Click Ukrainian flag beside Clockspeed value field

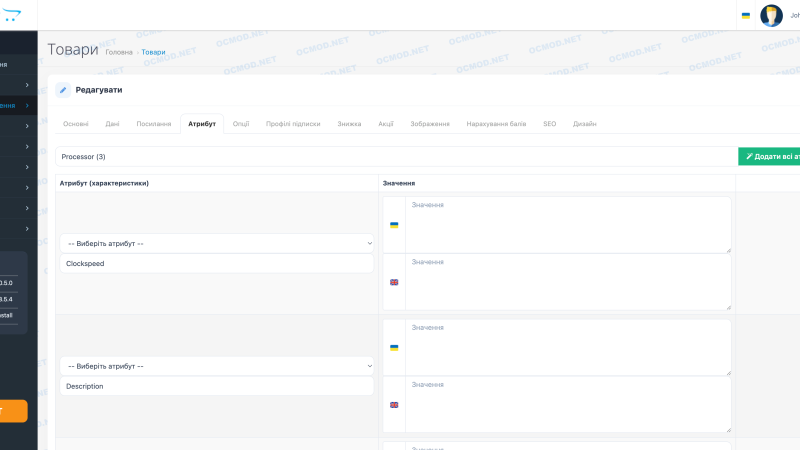click(394, 225)
